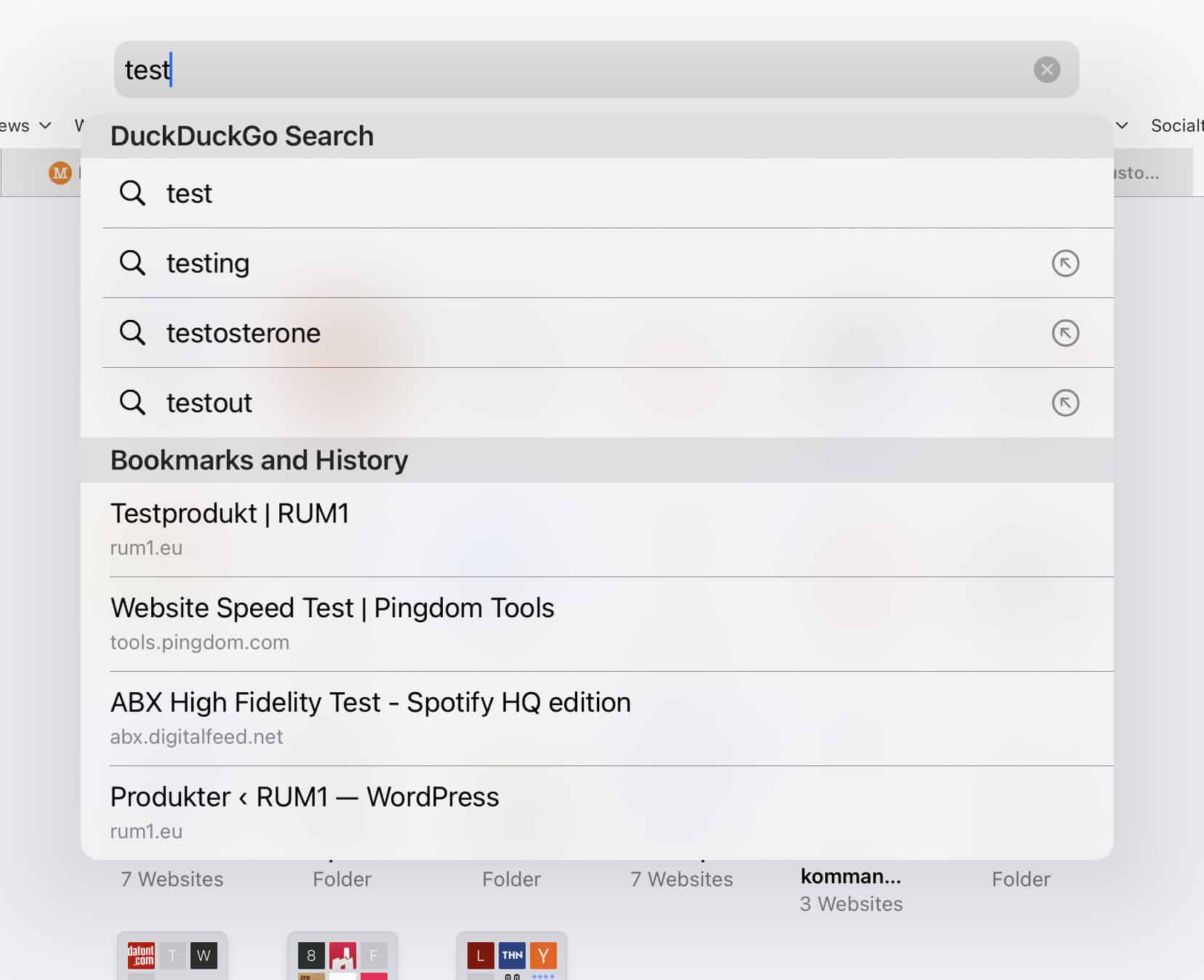The height and width of the screenshot is (980, 1204).
Task: Click the abx.digitalfeed.net URL text
Action: pyautogui.click(x=196, y=737)
